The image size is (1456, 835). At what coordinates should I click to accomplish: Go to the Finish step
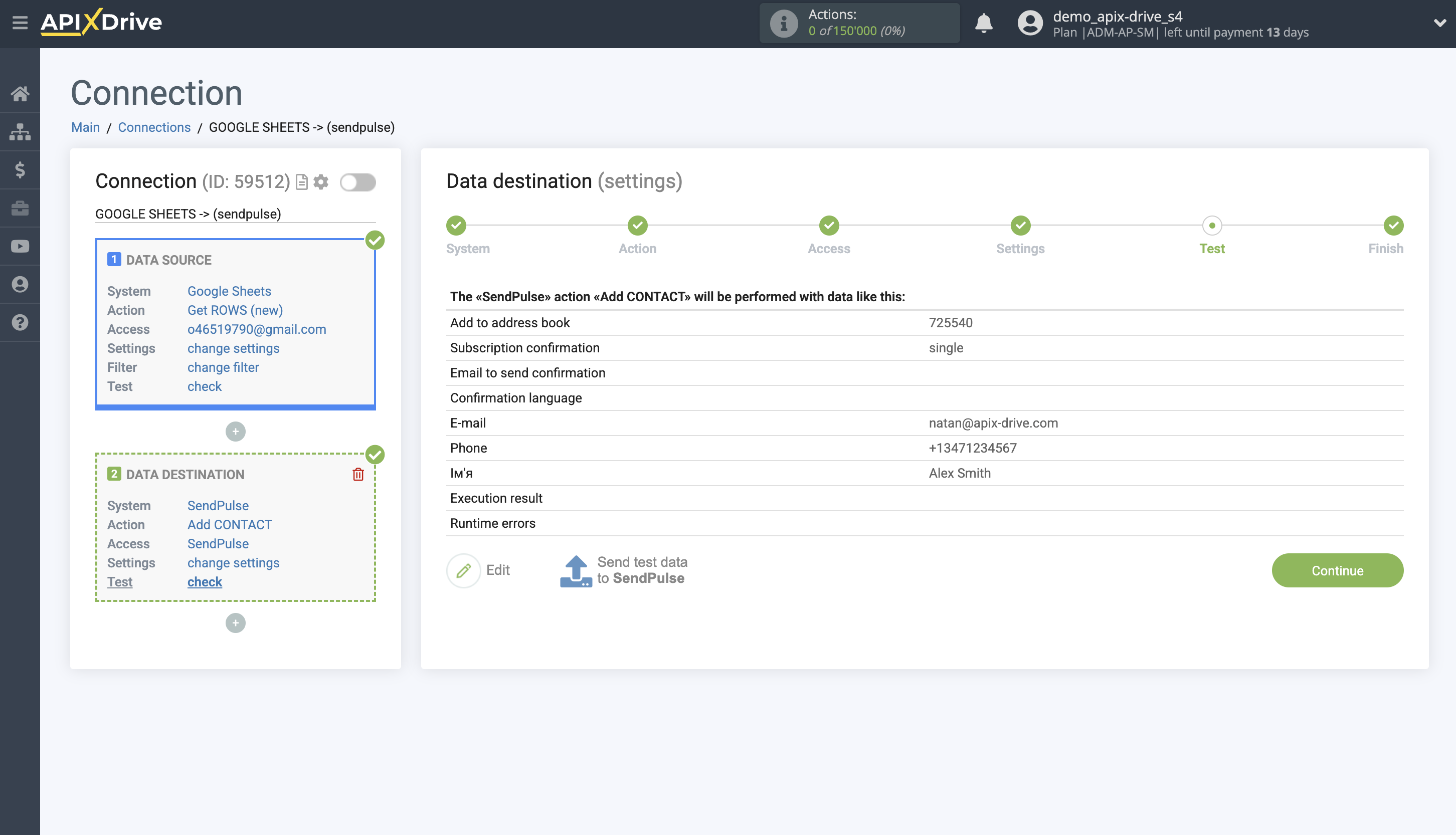click(x=1394, y=226)
